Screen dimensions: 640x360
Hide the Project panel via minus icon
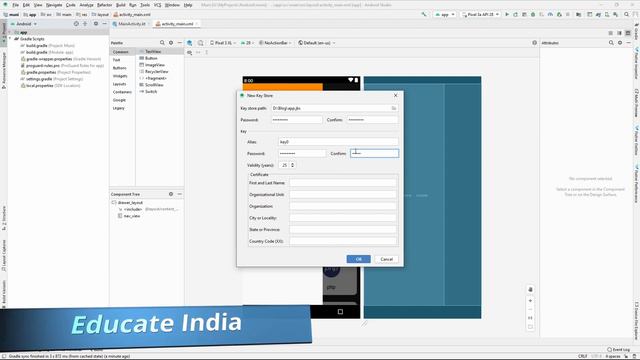coord(104,24)
